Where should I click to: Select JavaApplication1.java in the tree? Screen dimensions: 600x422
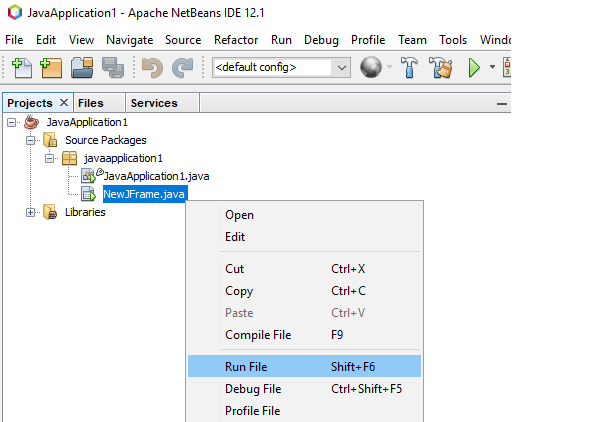click(156, 176)
